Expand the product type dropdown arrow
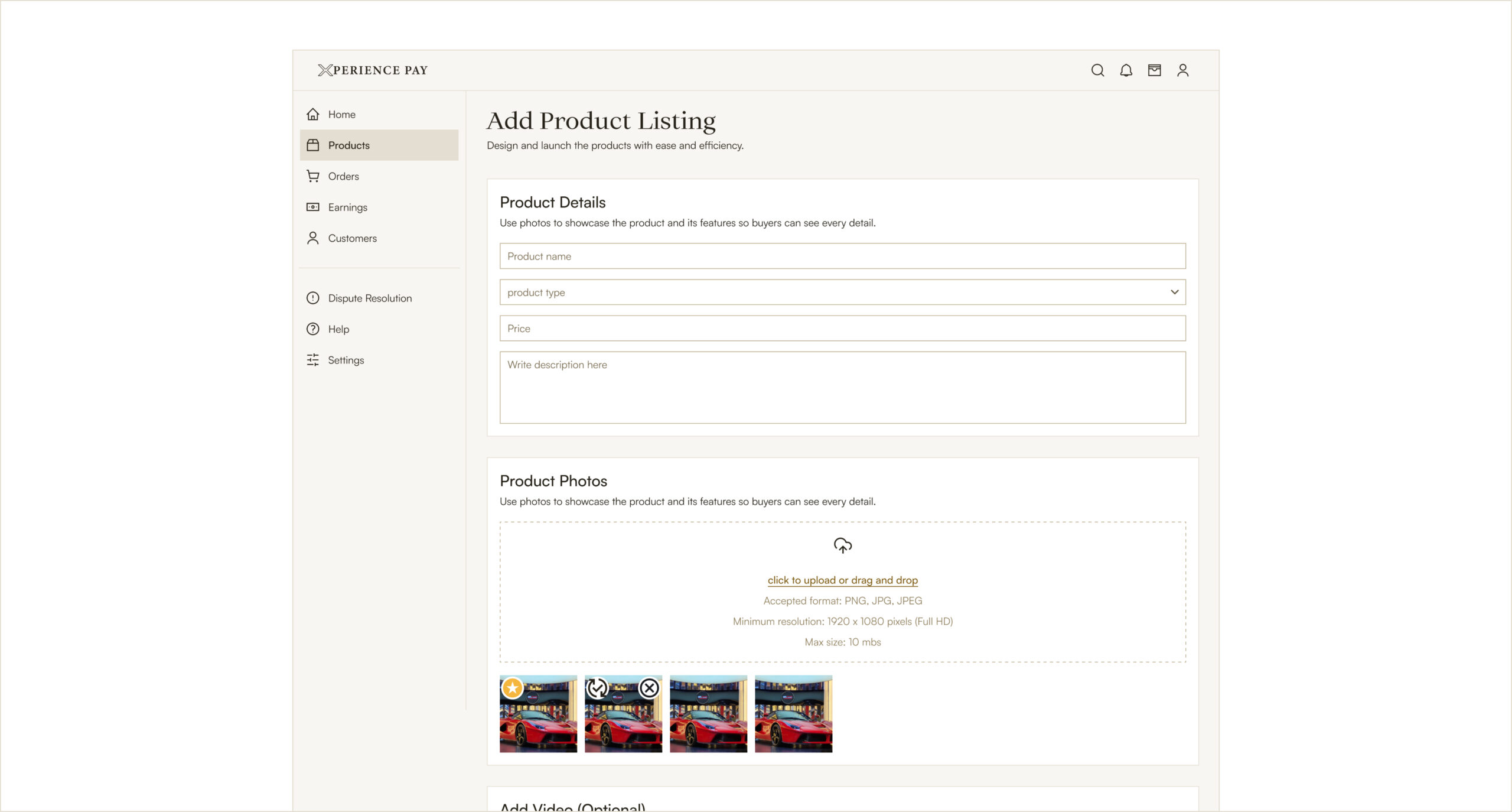The image size is (1512, 812). click(x=1174, y=292)
